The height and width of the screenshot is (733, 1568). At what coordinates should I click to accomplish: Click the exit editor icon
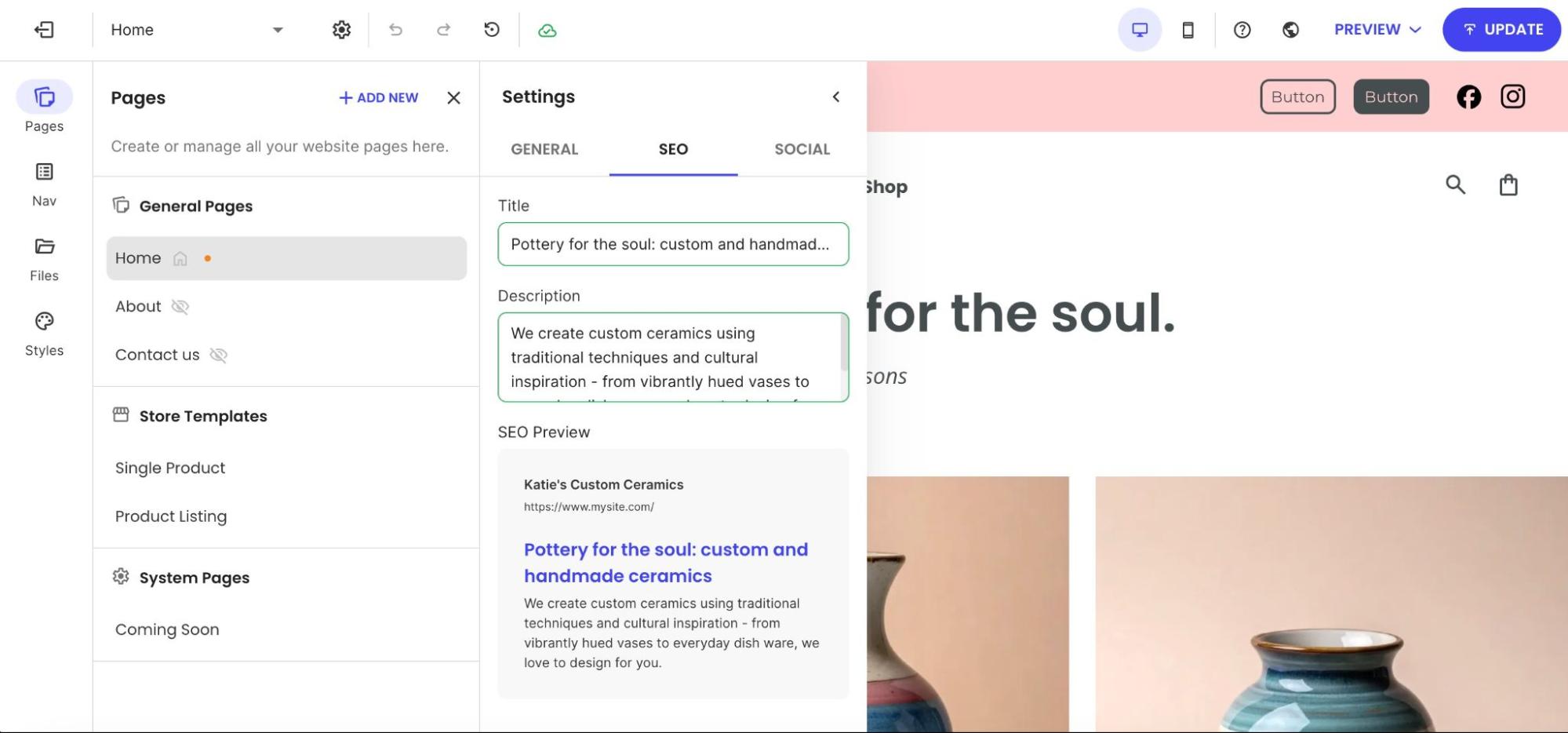(x=44, y=30)
